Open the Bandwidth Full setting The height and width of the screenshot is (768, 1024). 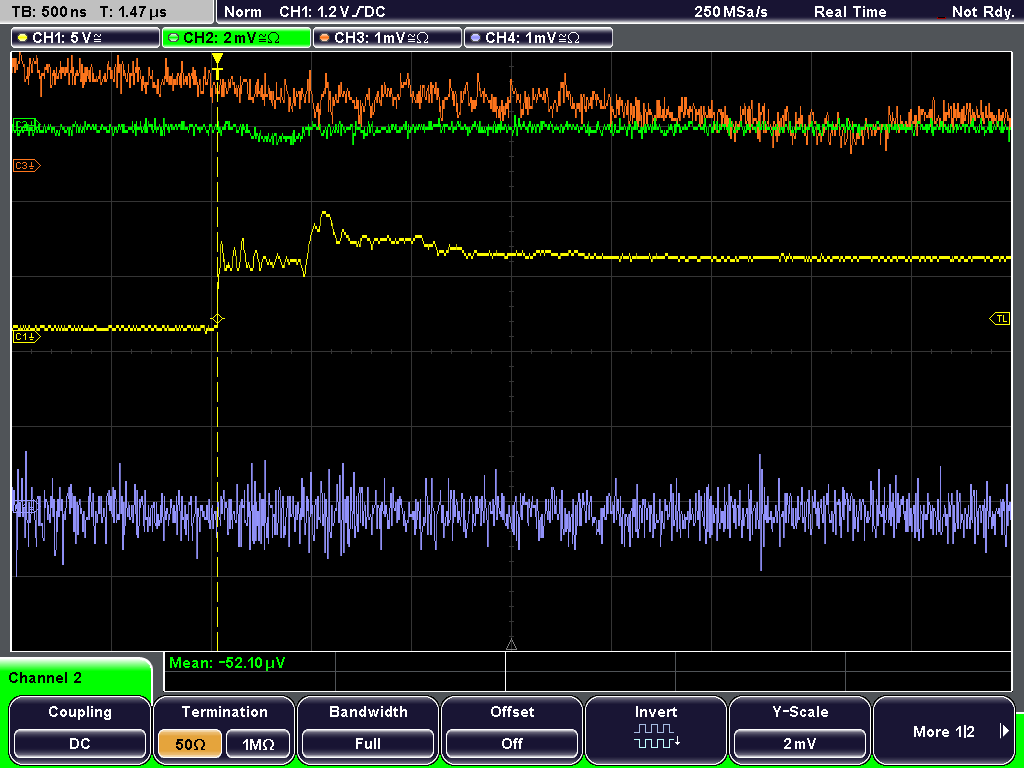(x=368, y=744)
